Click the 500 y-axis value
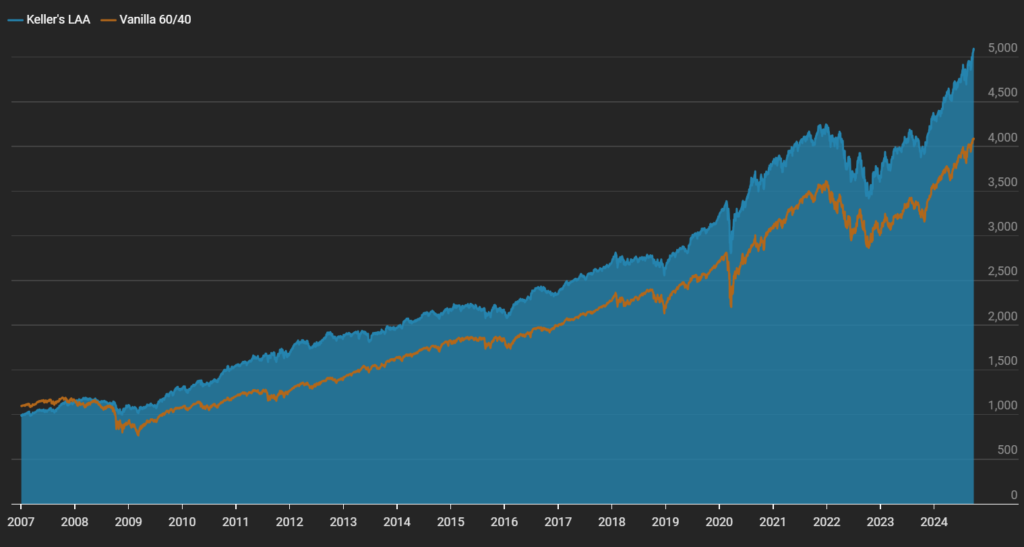Viewport: 1024px width, 547px height. coord(1008,450)
